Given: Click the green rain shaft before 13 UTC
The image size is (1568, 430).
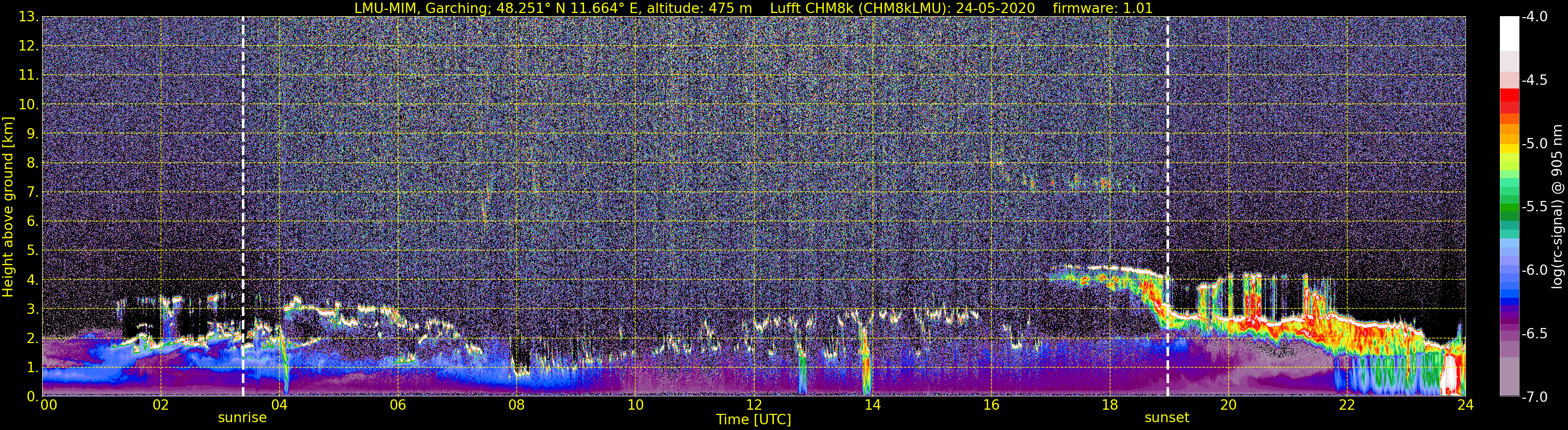Looking at the screenshot, I should [x=802, y=375].
